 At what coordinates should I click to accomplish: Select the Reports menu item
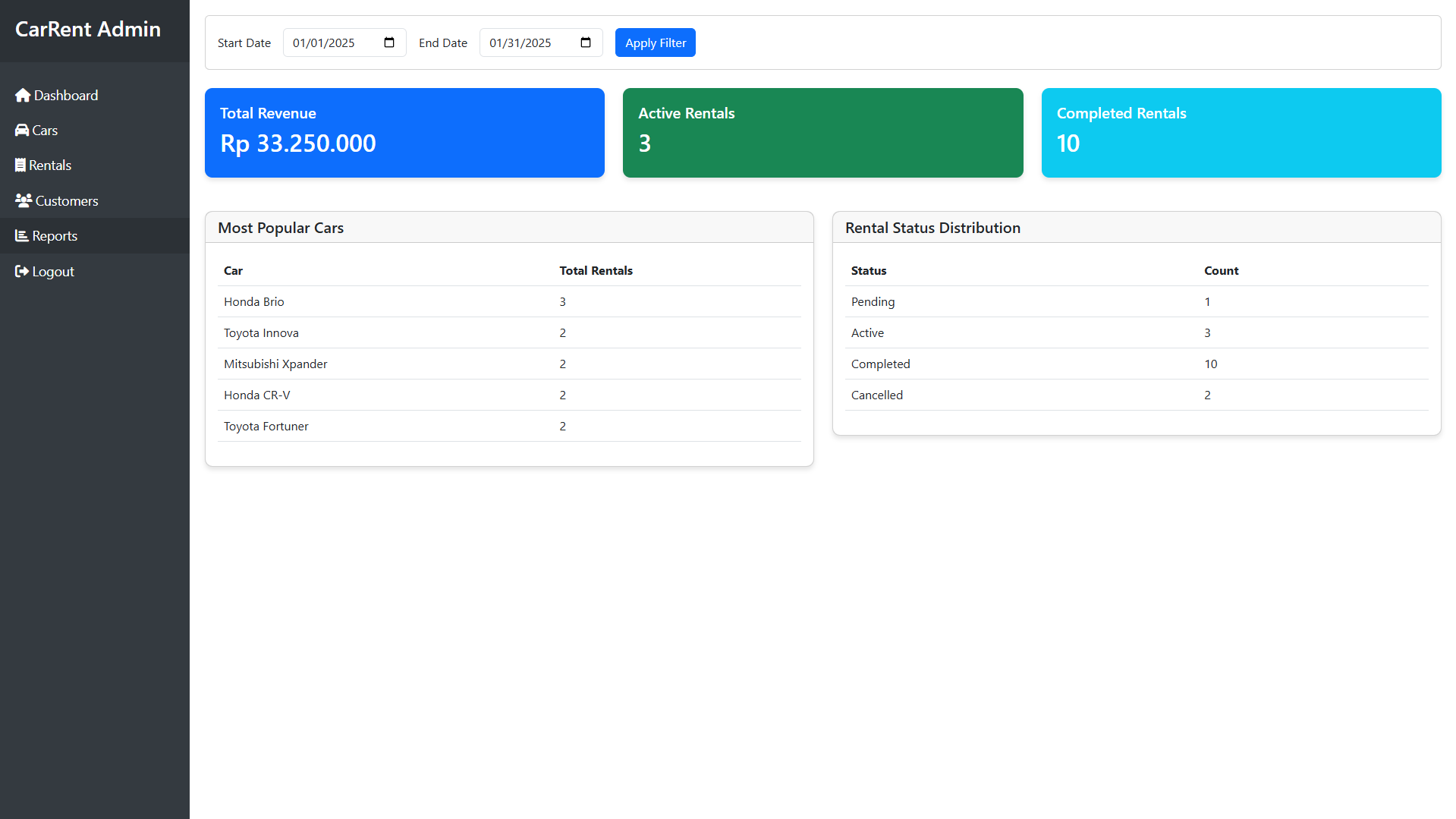pos(95,235)
